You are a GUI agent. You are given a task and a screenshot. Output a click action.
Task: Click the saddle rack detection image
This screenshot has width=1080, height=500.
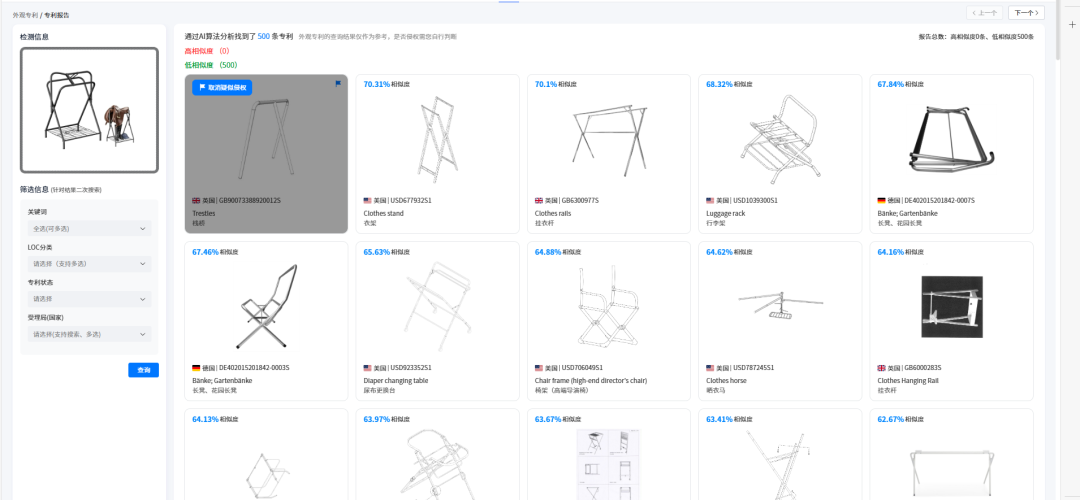pyautogui.click(x=90, y=110)
